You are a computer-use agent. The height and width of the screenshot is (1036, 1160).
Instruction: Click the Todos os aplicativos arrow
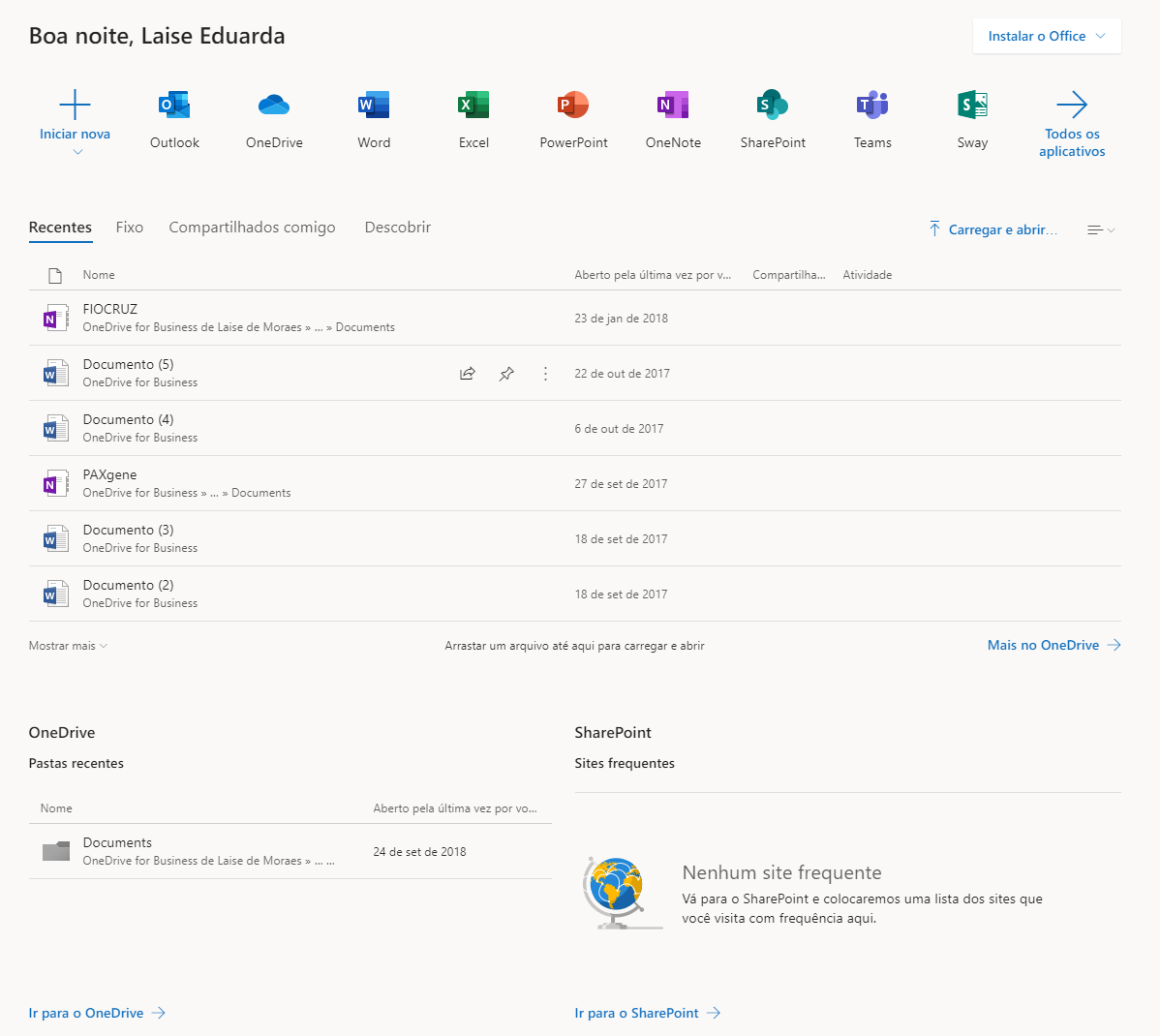[1072, 106]
